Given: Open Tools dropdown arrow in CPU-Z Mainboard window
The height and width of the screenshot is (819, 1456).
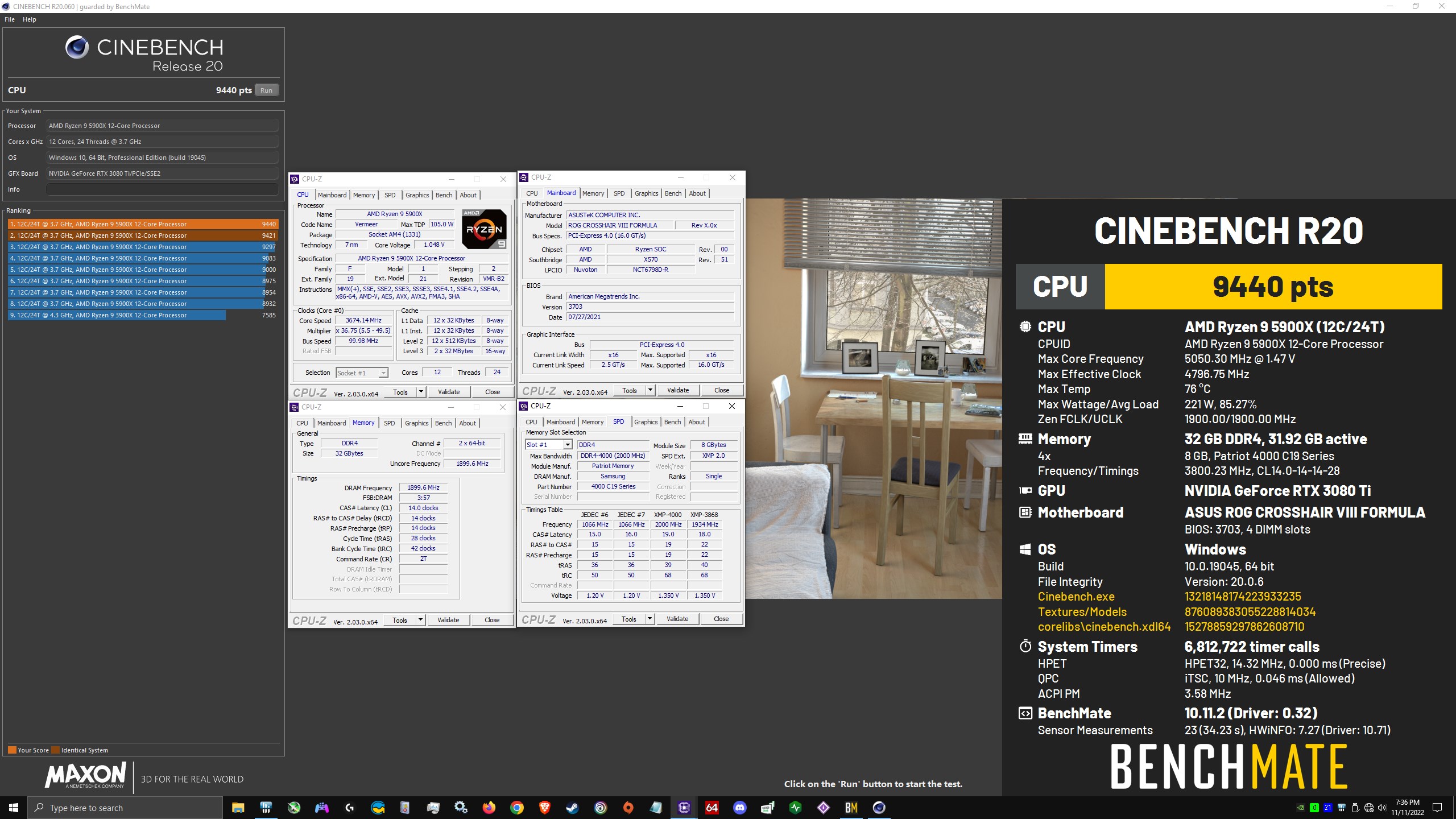Looking at the screenshot, I should [x=650, y=390].
